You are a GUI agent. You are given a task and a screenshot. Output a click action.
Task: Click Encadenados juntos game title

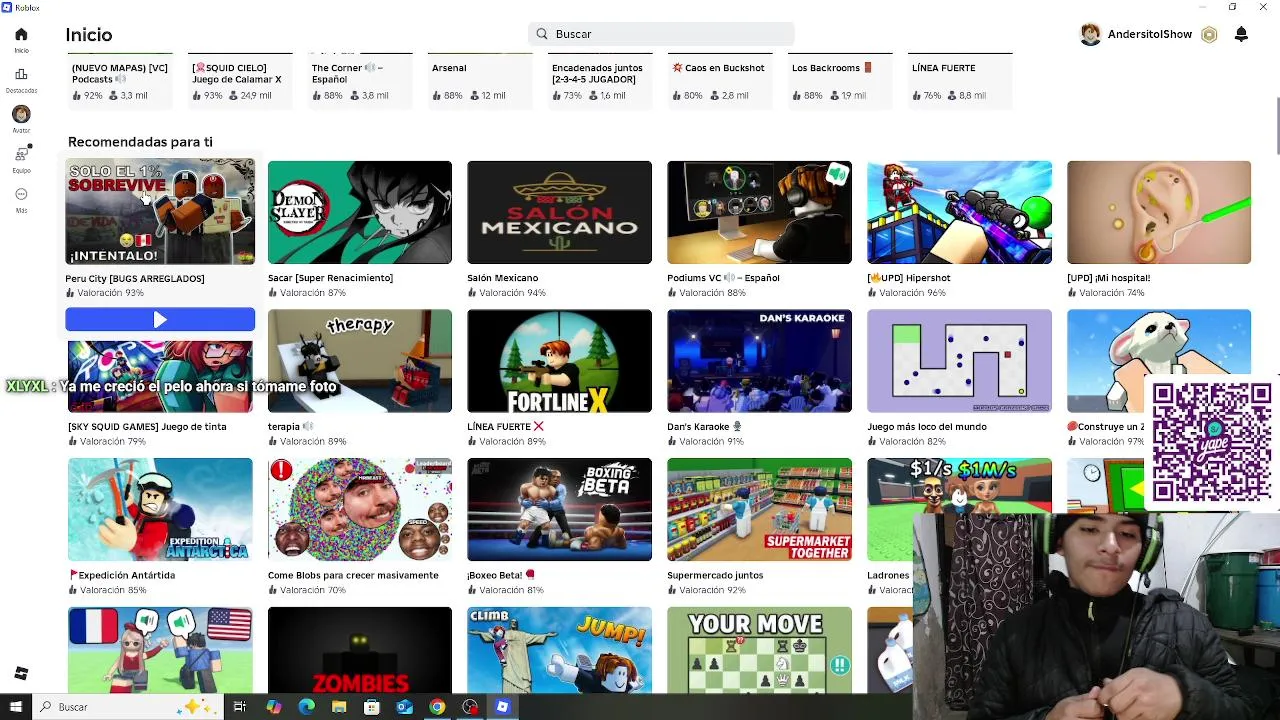(x=597, y=73)
